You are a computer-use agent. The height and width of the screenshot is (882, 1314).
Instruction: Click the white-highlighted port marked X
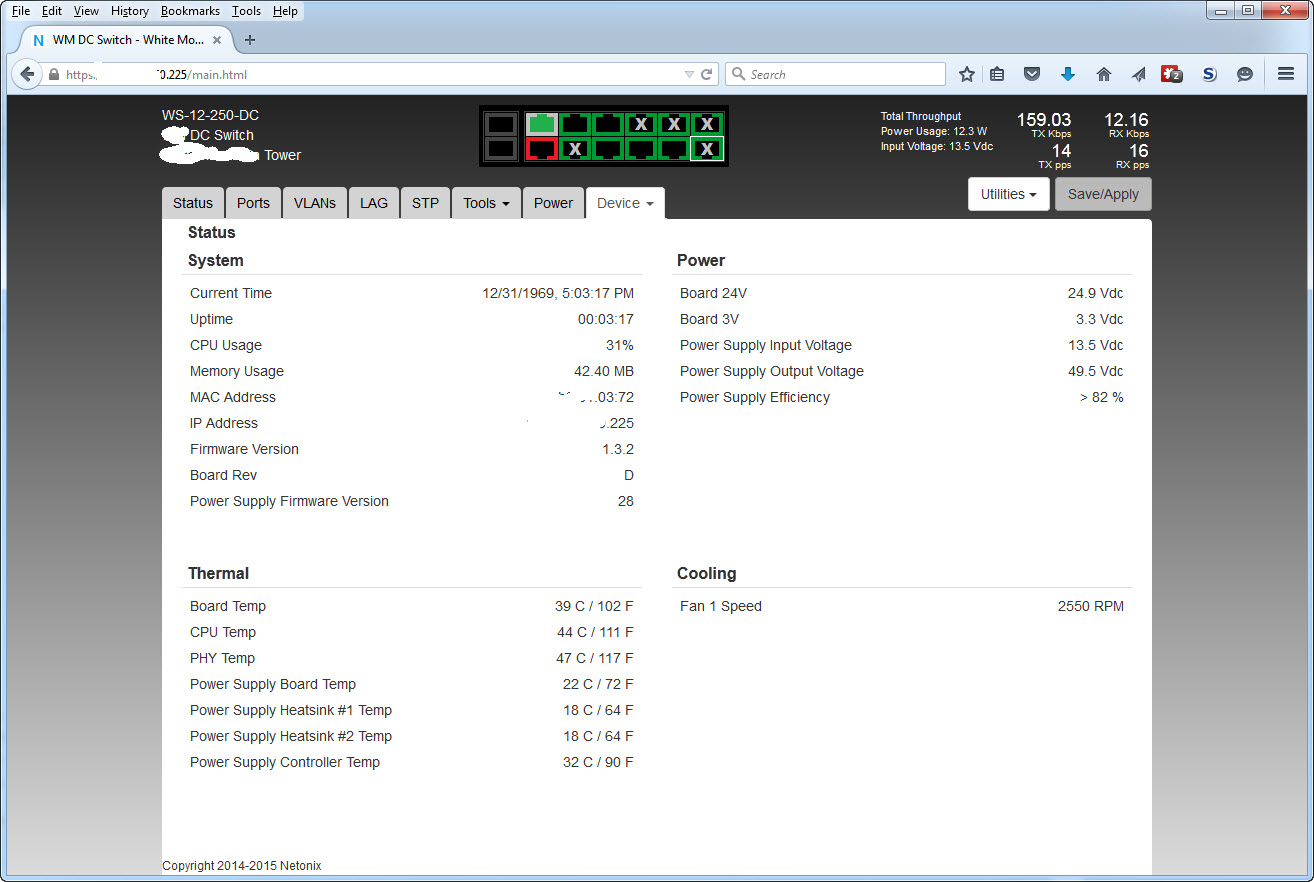coord(707,149)
